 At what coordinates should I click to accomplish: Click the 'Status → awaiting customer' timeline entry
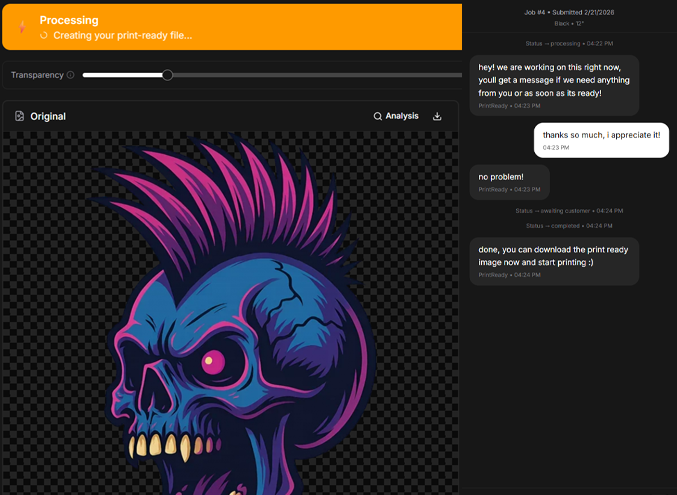569,211
